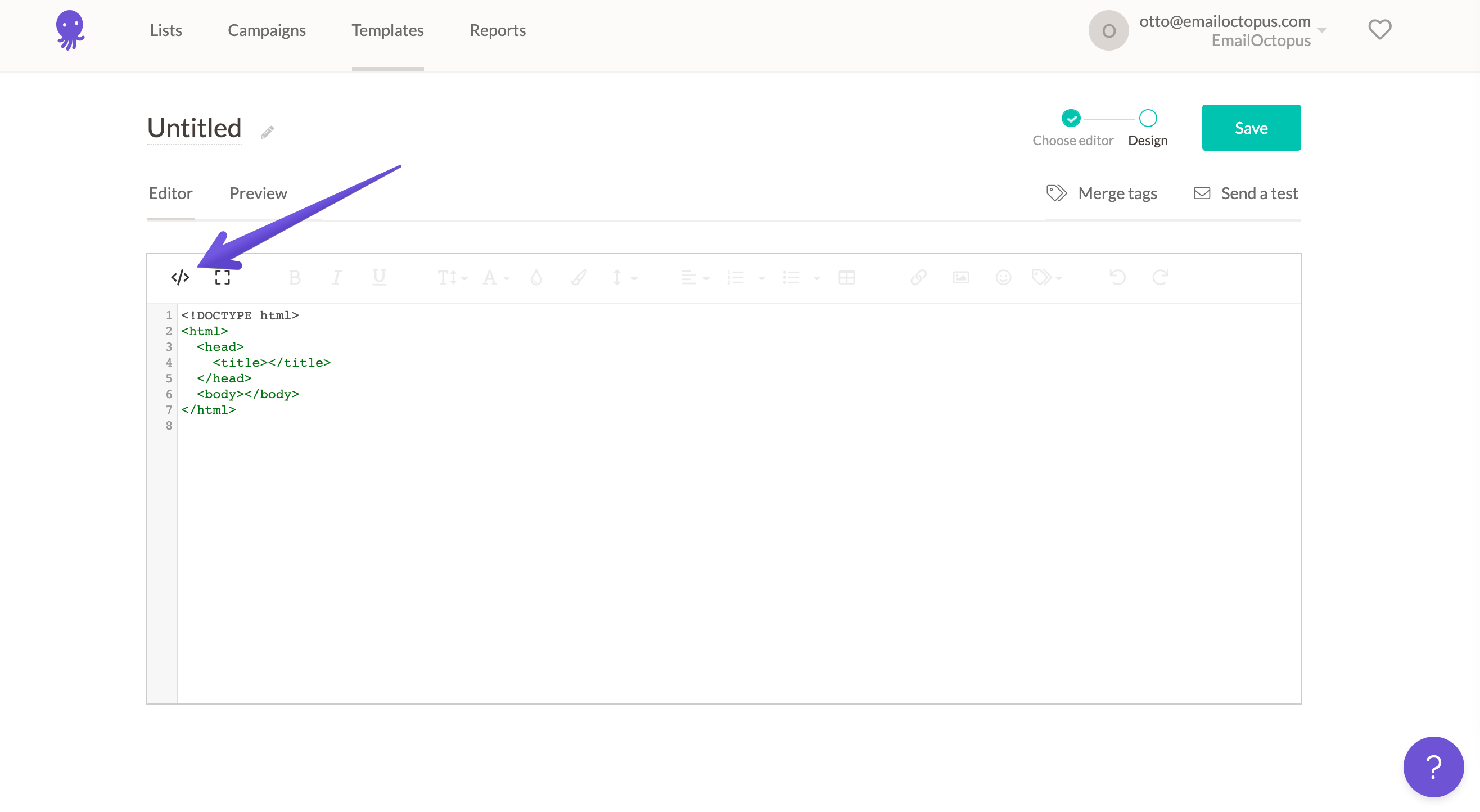Image resolution: width=1480 pixels, height=812 pixels.
Task: Redo the last change
Action: 1159,278
